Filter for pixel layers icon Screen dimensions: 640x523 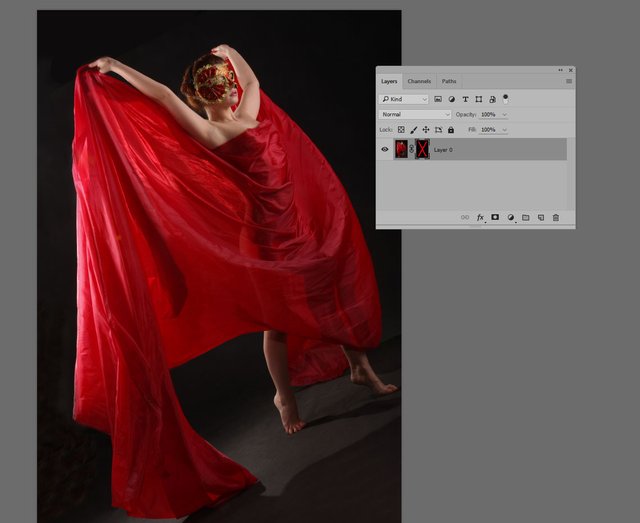pos(438,99)
